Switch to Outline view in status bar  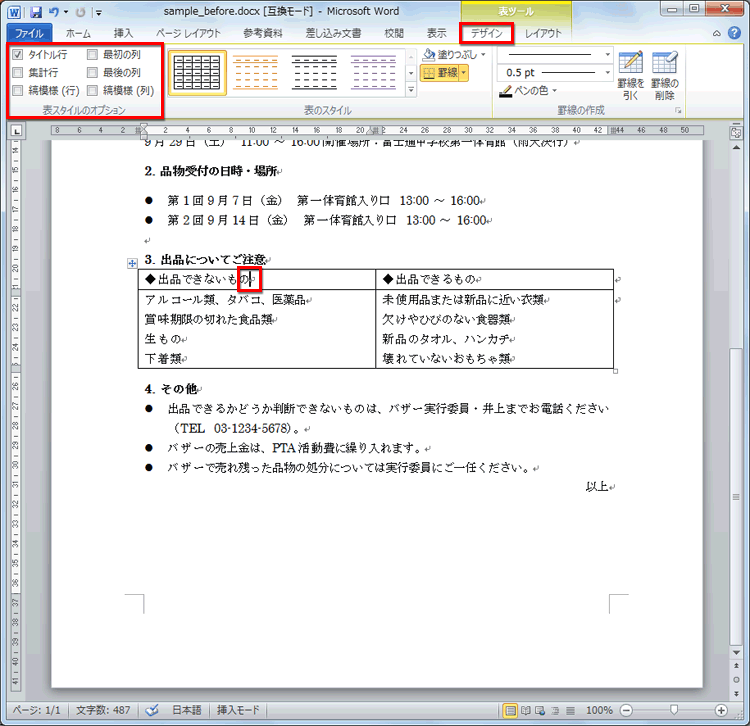(555, 710)
